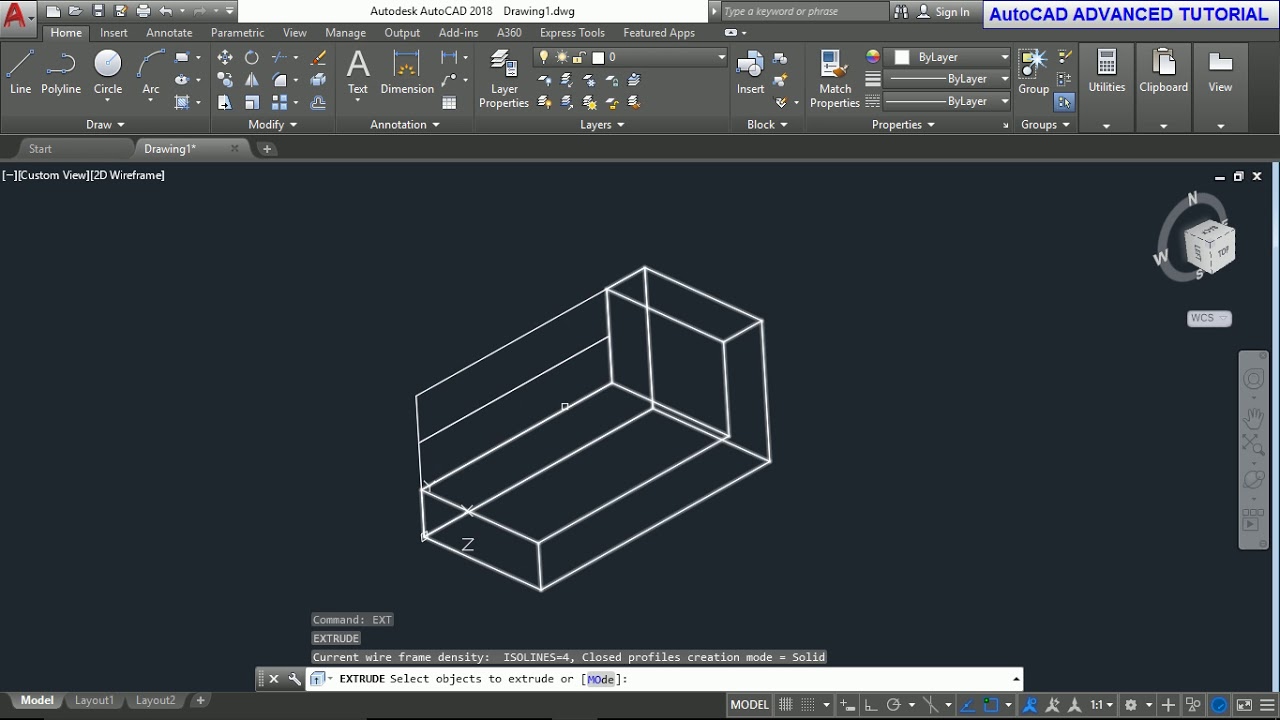Click the Mirror tool icon
The height and width of the screenshot is (720, 1280).
(x=252, y=80)
